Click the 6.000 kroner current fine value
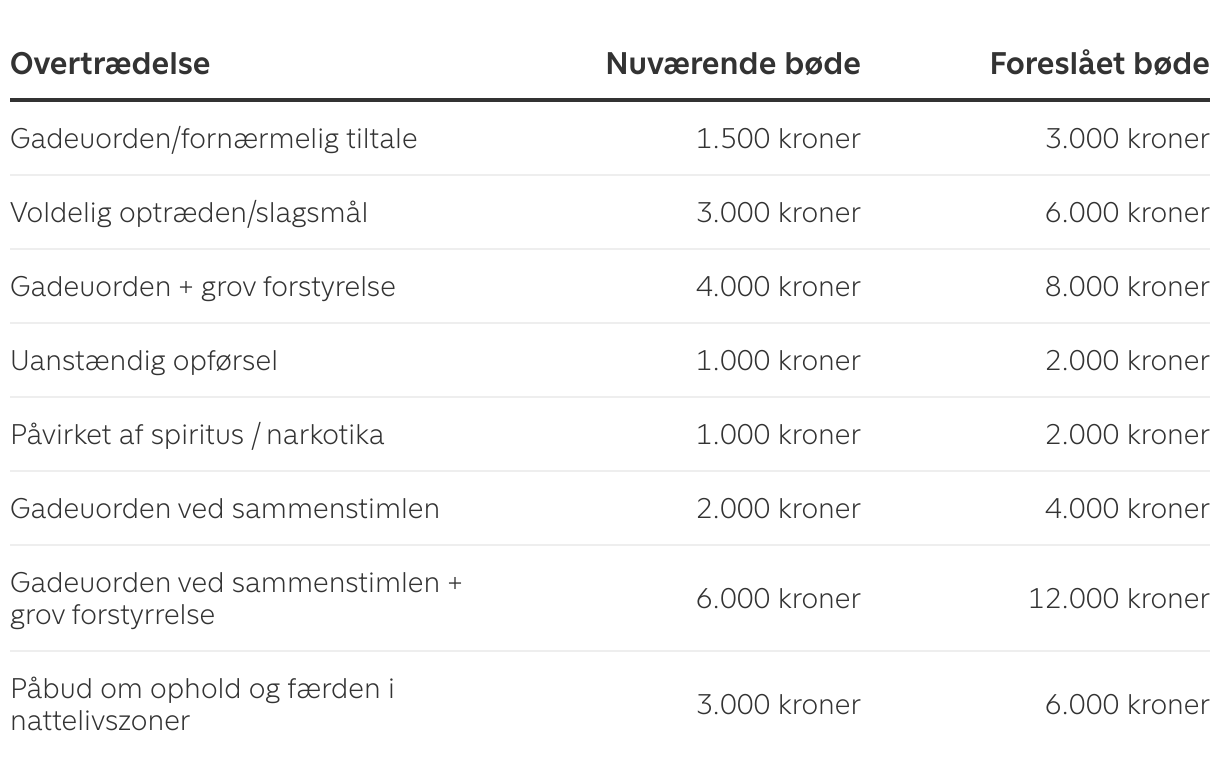The height and width of the screenshot is (766, 1220). 778,599
